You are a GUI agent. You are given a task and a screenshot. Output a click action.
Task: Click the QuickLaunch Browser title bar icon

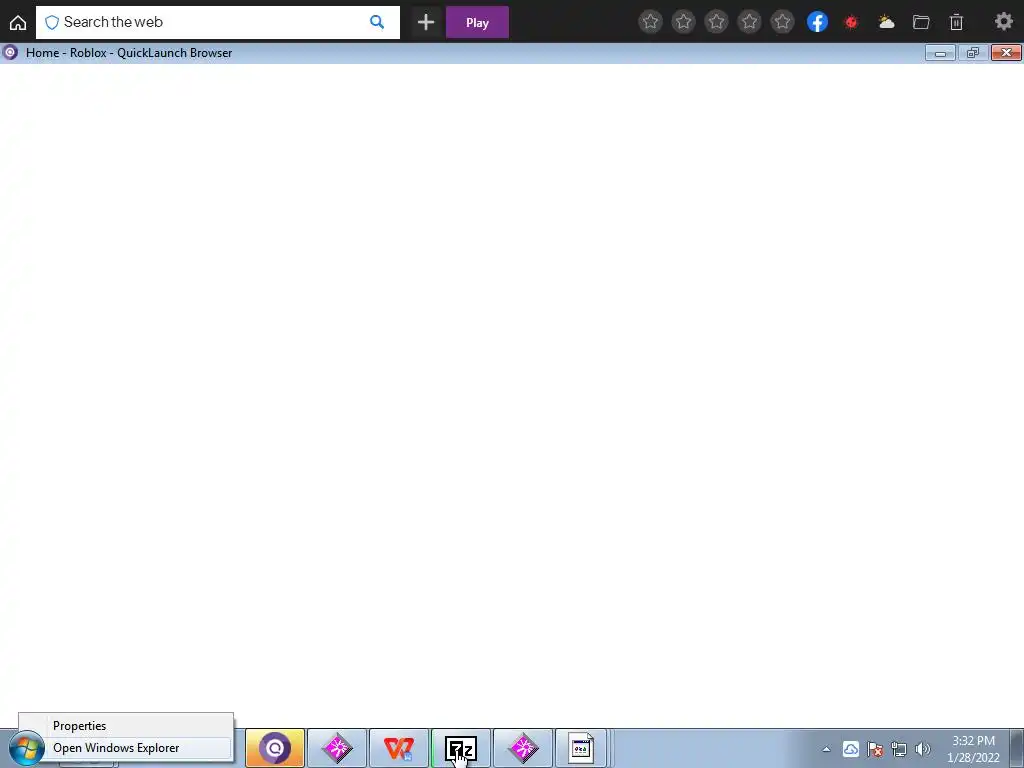tap(10, 53)
